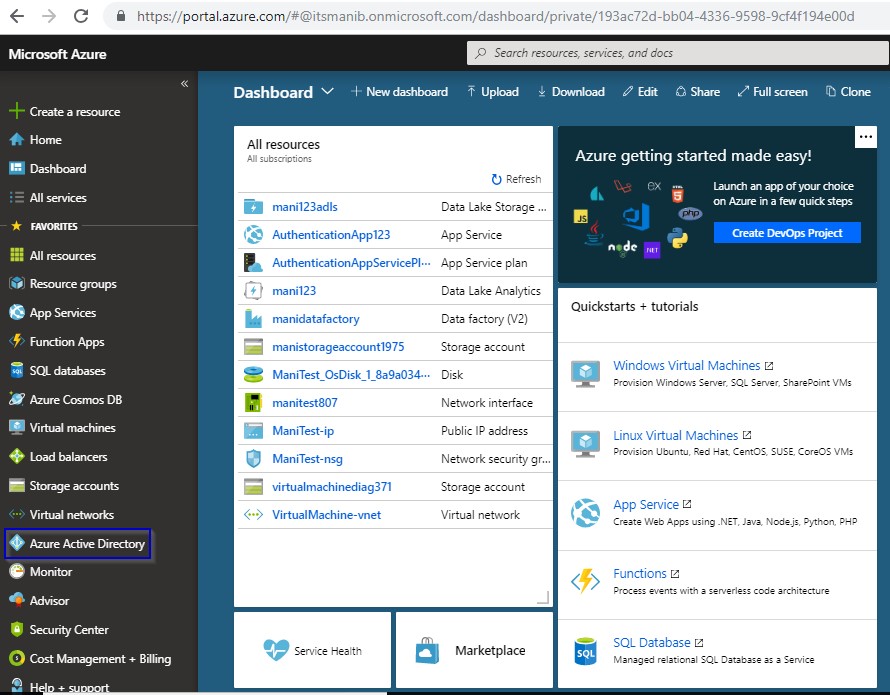Viewport: 890px width, 695px height.
Task: Click the Data factory (V2) type text
Action: pyautogui.click(x=484, y=319)
